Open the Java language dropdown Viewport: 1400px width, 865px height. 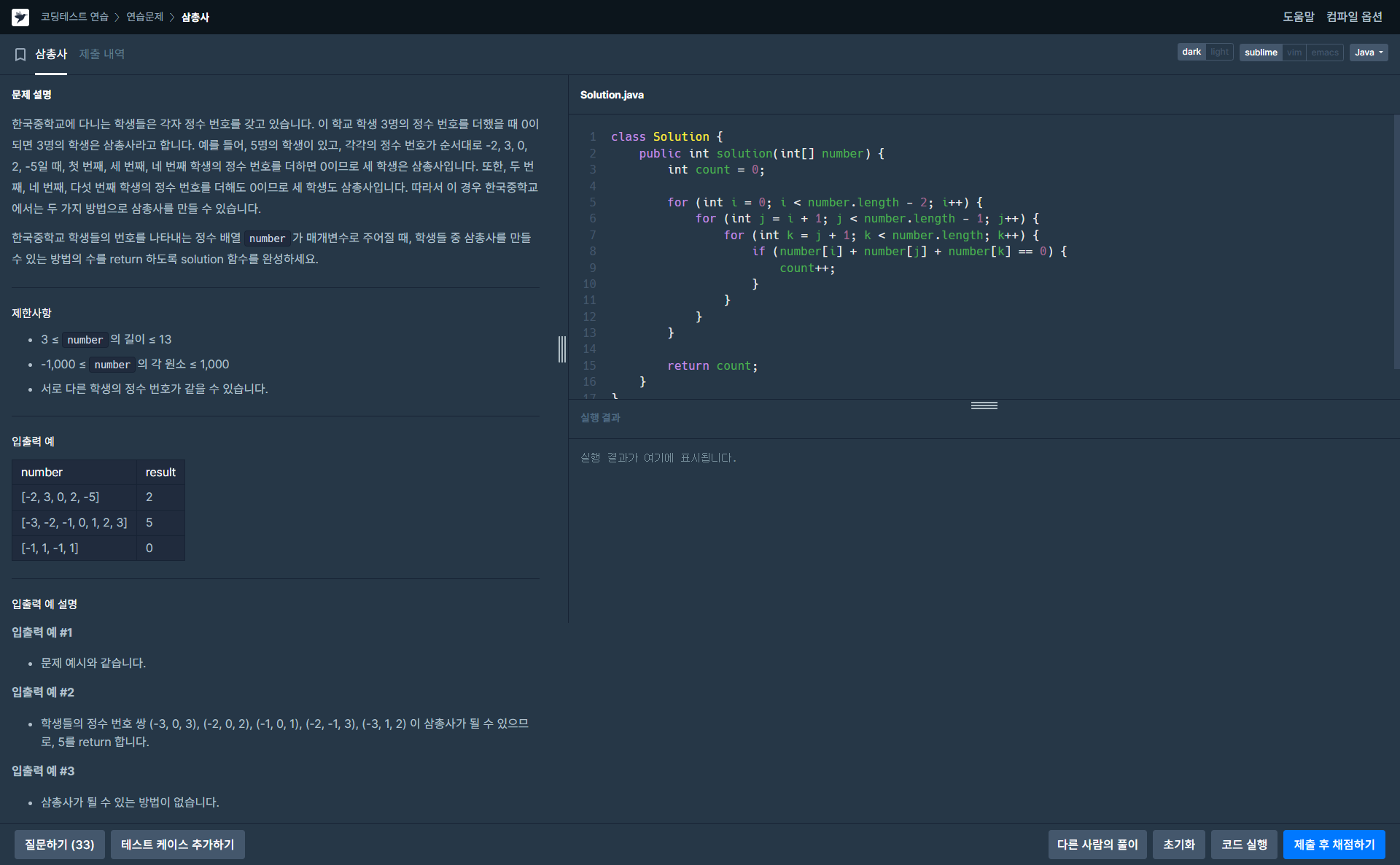pyautogui.click(x=1369, y=53)
